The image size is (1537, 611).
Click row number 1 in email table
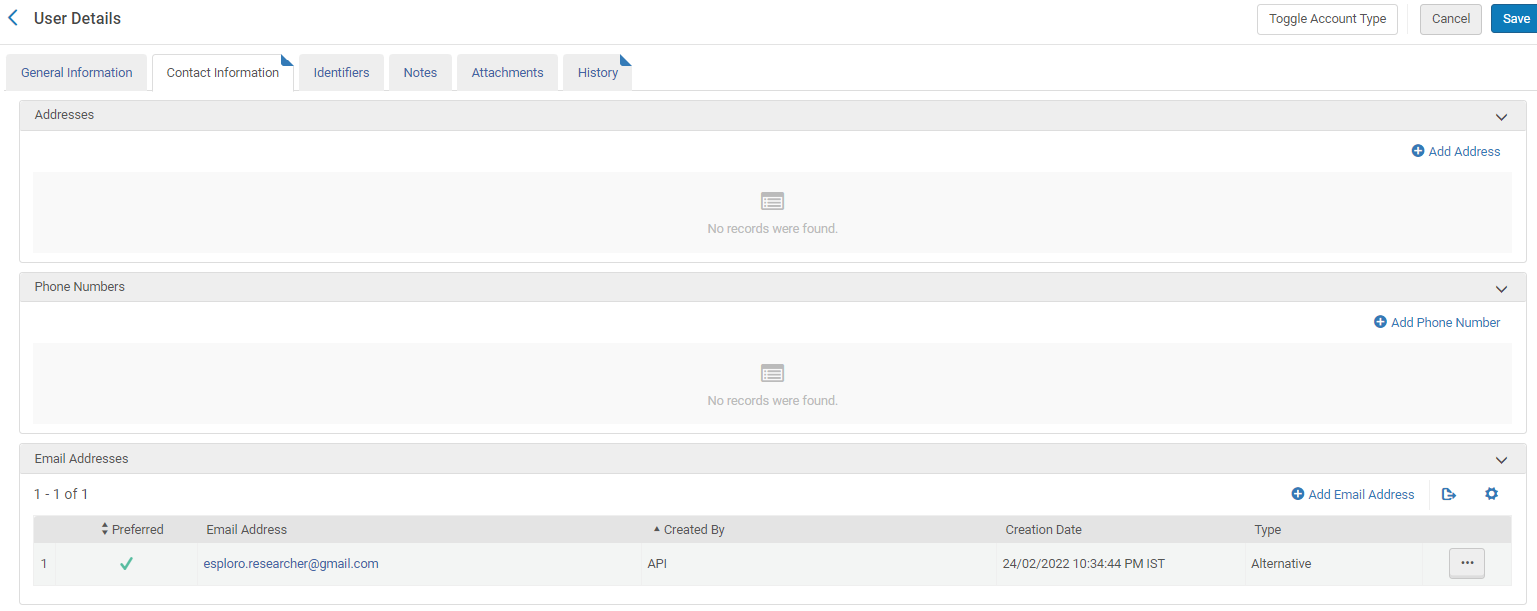tap(44, 564)
